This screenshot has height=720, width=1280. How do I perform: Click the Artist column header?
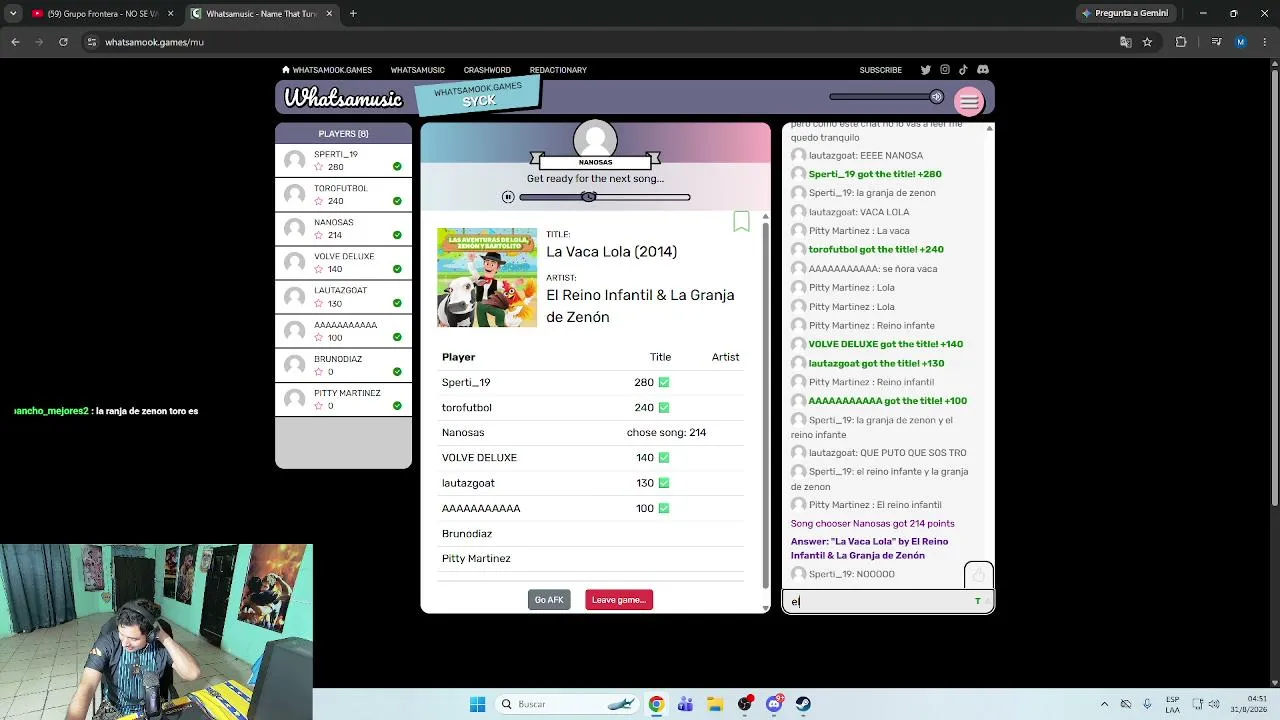(725, 357)
